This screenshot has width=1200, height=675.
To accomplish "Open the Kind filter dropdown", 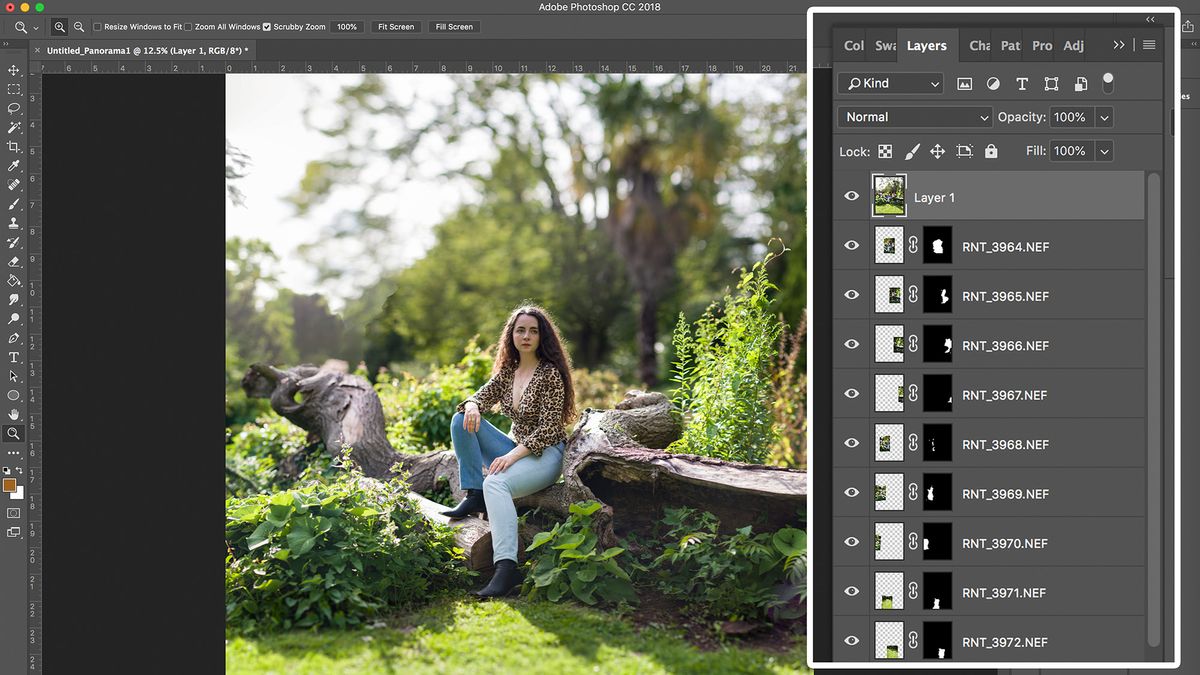I will pyautogui.click(x=890, y=84).
